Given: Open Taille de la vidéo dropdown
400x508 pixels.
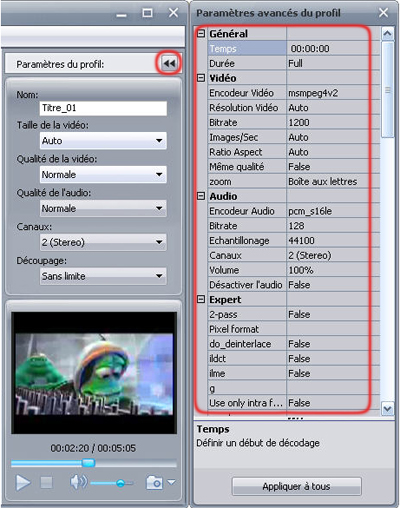Looking at the screenshot, I should (103, 141).
